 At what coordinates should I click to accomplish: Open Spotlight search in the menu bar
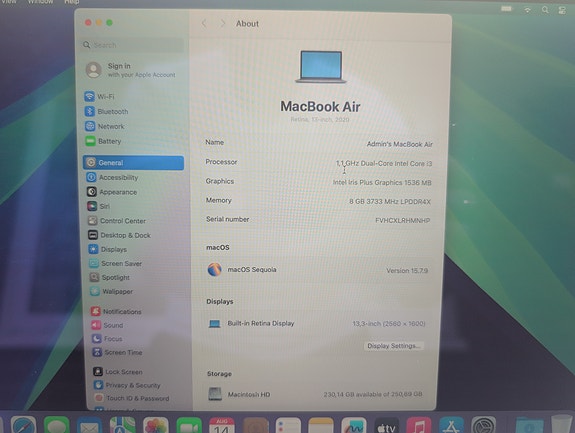click(x=545, y=10)
